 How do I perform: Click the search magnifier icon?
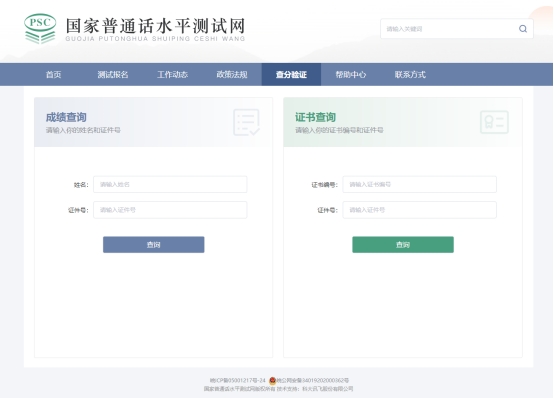(x=523, y=29)
